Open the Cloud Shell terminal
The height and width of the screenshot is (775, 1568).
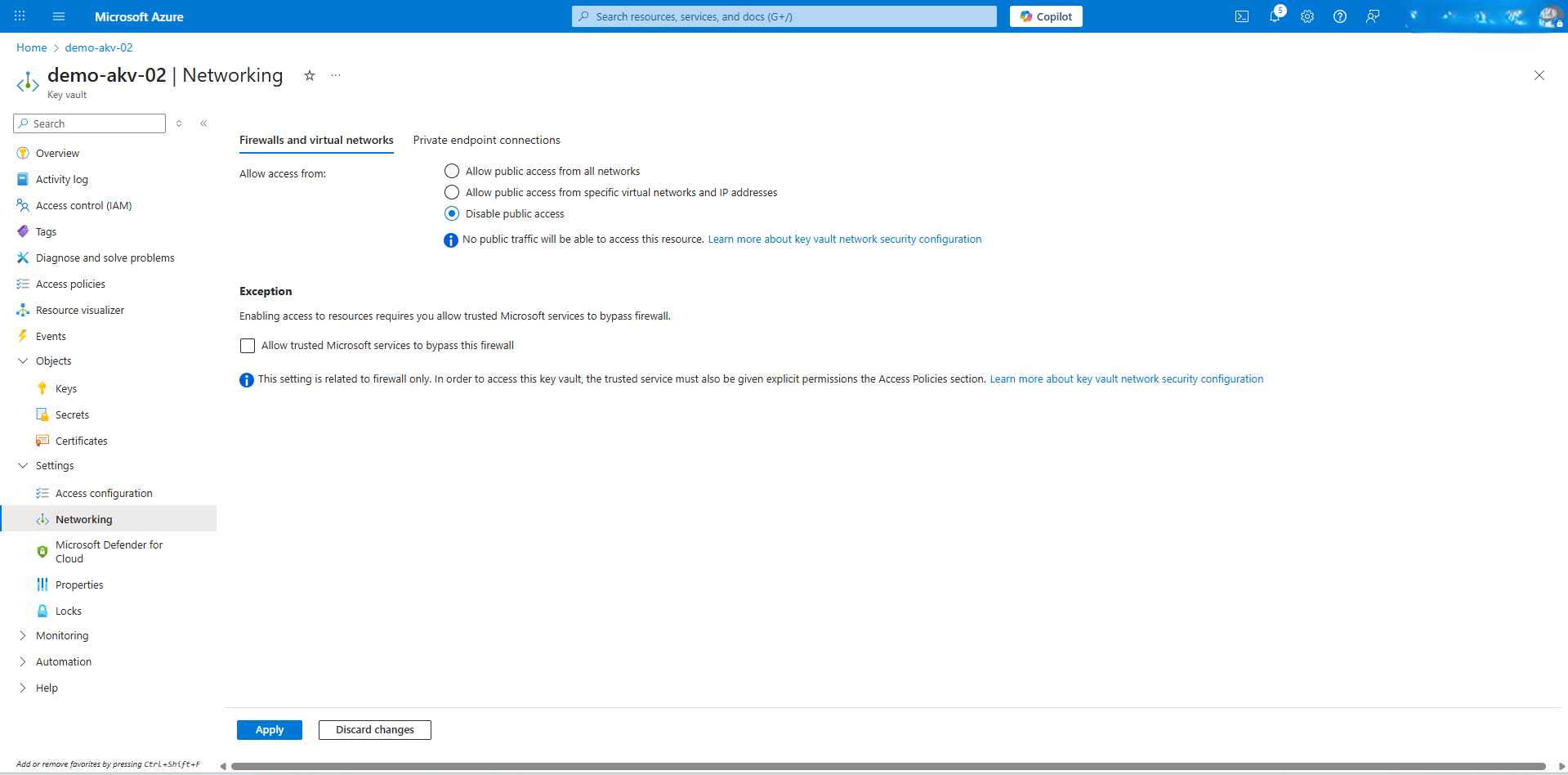coord(1242,16)
